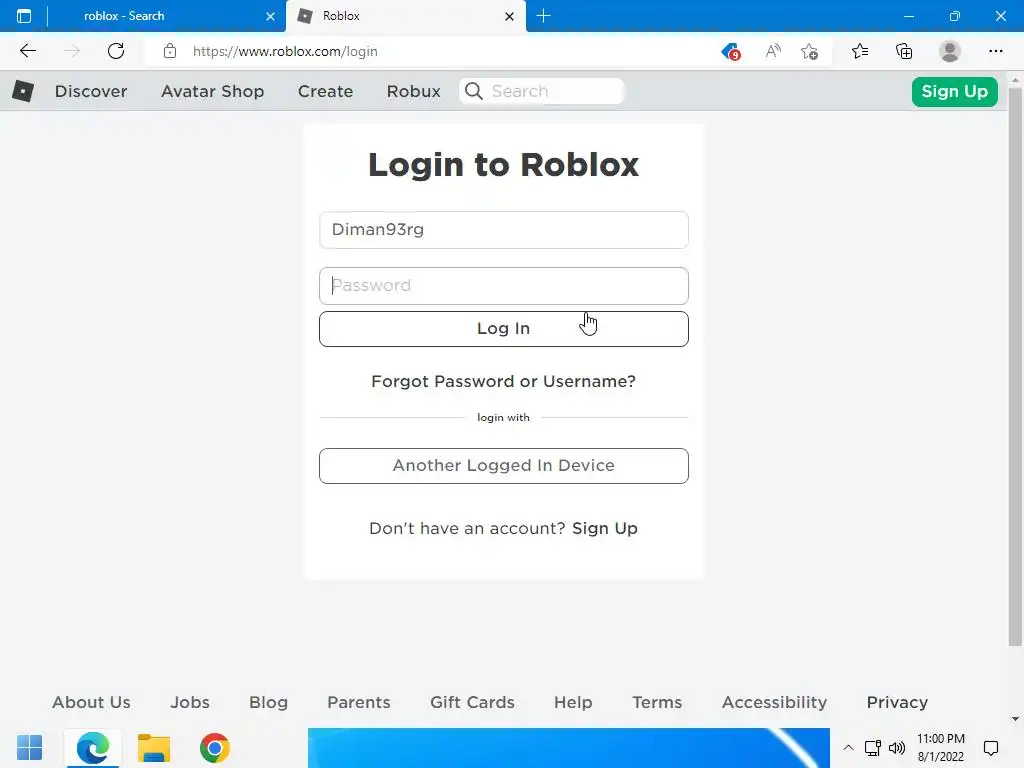The image size is (1024, 768).
Task: Open the Parents footer link
Action: tap(359, 702)
